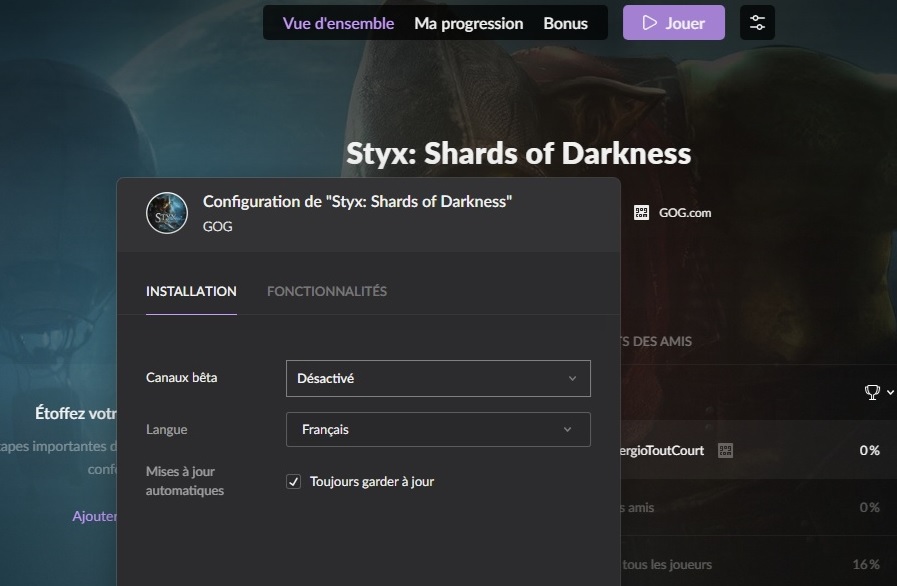Viewport: 897px width, 586px height.
Task: Open the Bonus tab
Action: (565, 23)
